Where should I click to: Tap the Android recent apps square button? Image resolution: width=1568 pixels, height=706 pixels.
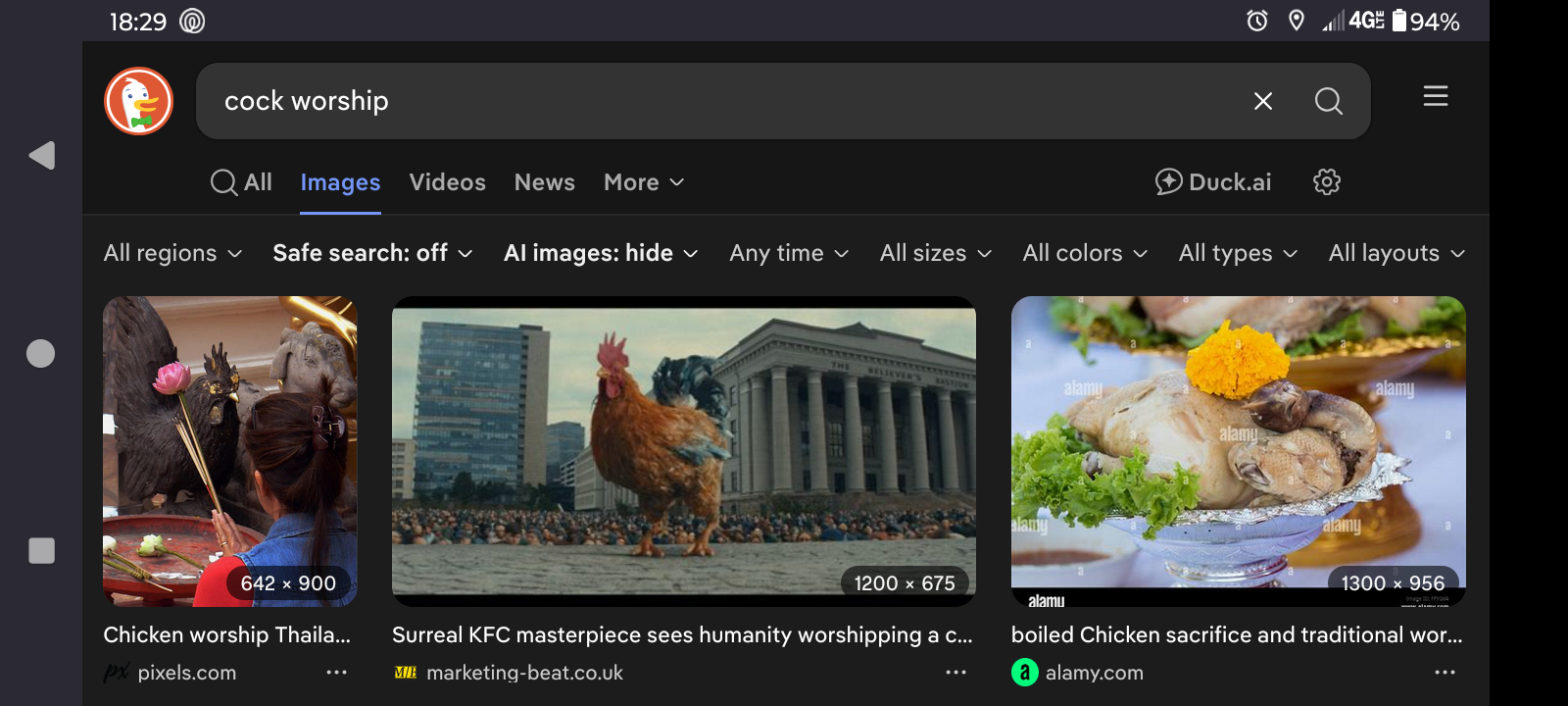click(x=41, y=551)
